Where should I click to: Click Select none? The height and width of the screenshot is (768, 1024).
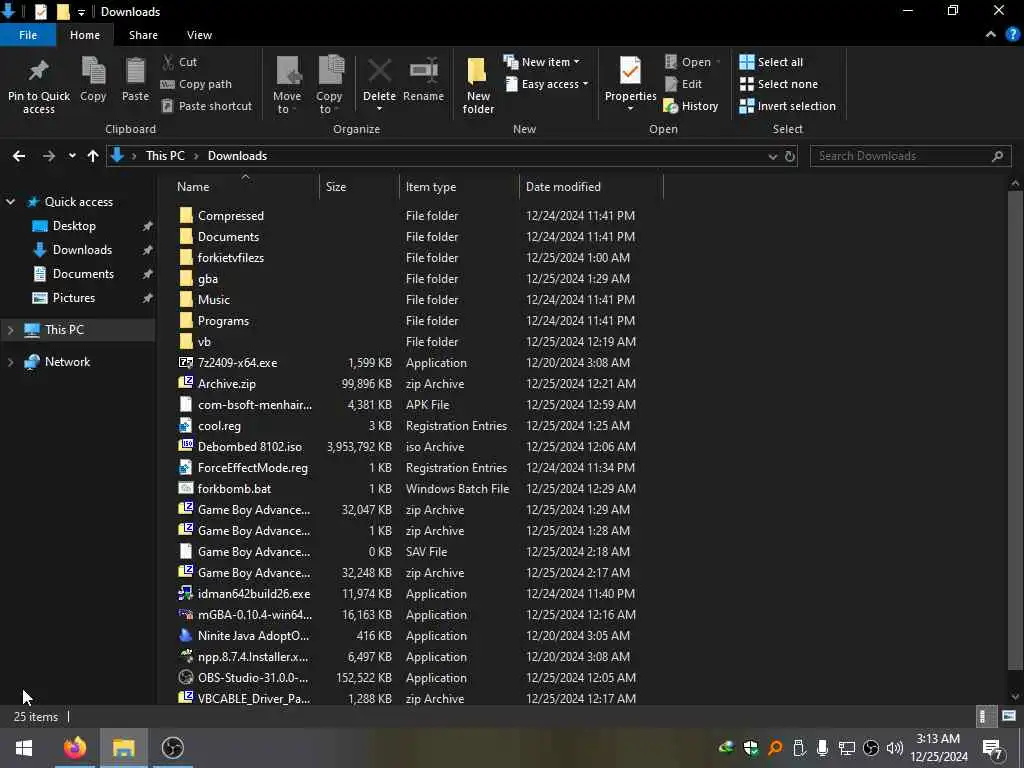click(778, 84)
